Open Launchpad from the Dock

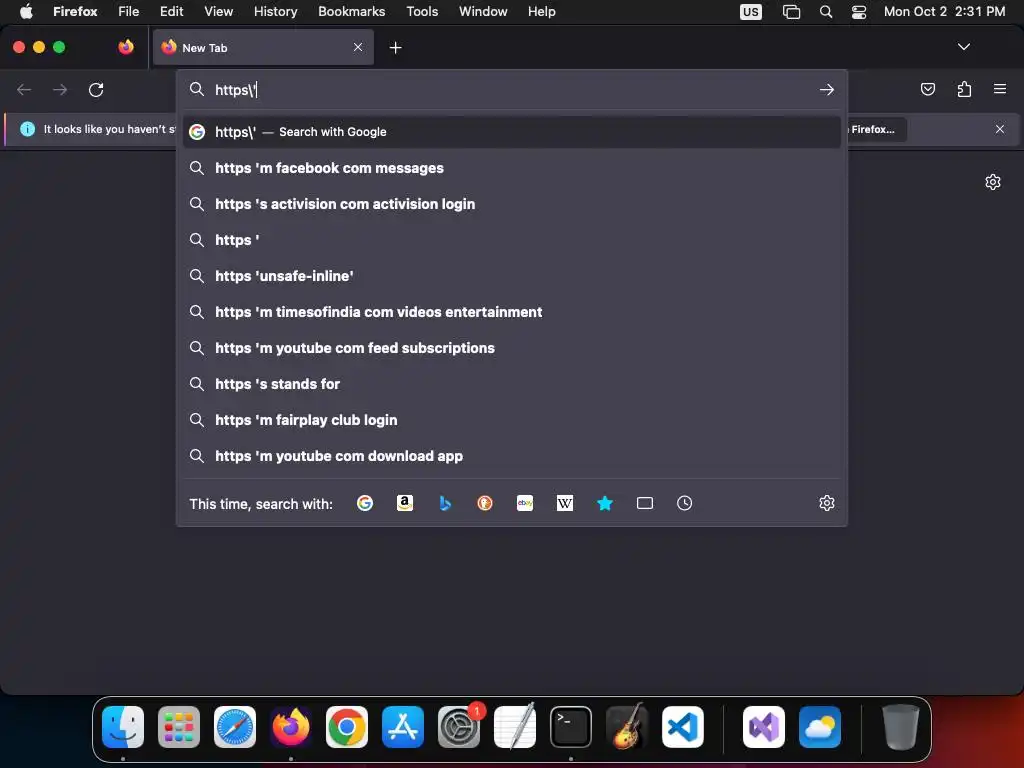(x=179, y=727)
